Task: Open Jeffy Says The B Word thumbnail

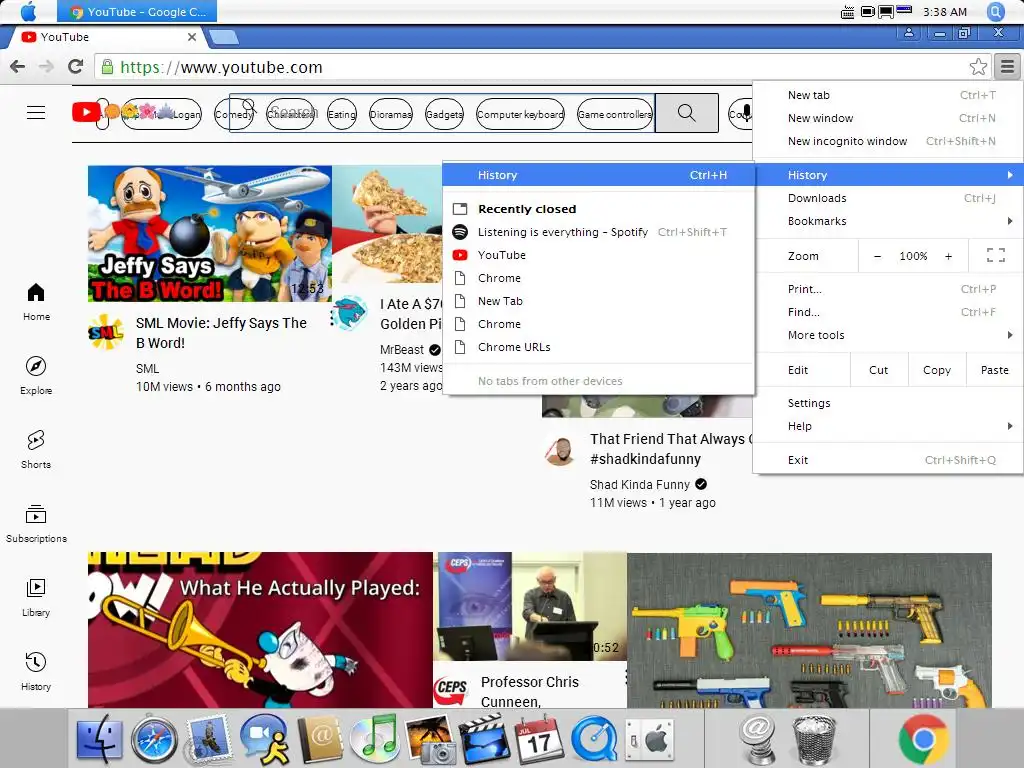Action: pyautogui.click(x=210, y=233)
